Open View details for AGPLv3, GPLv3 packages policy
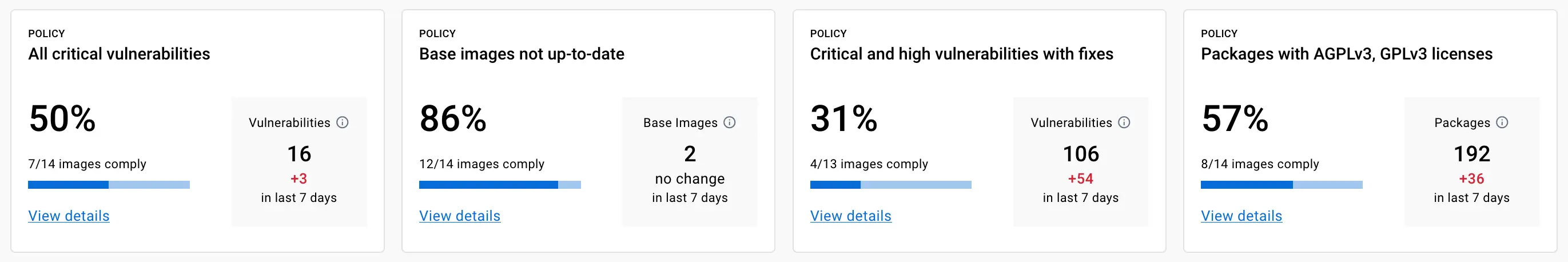 1241,216
